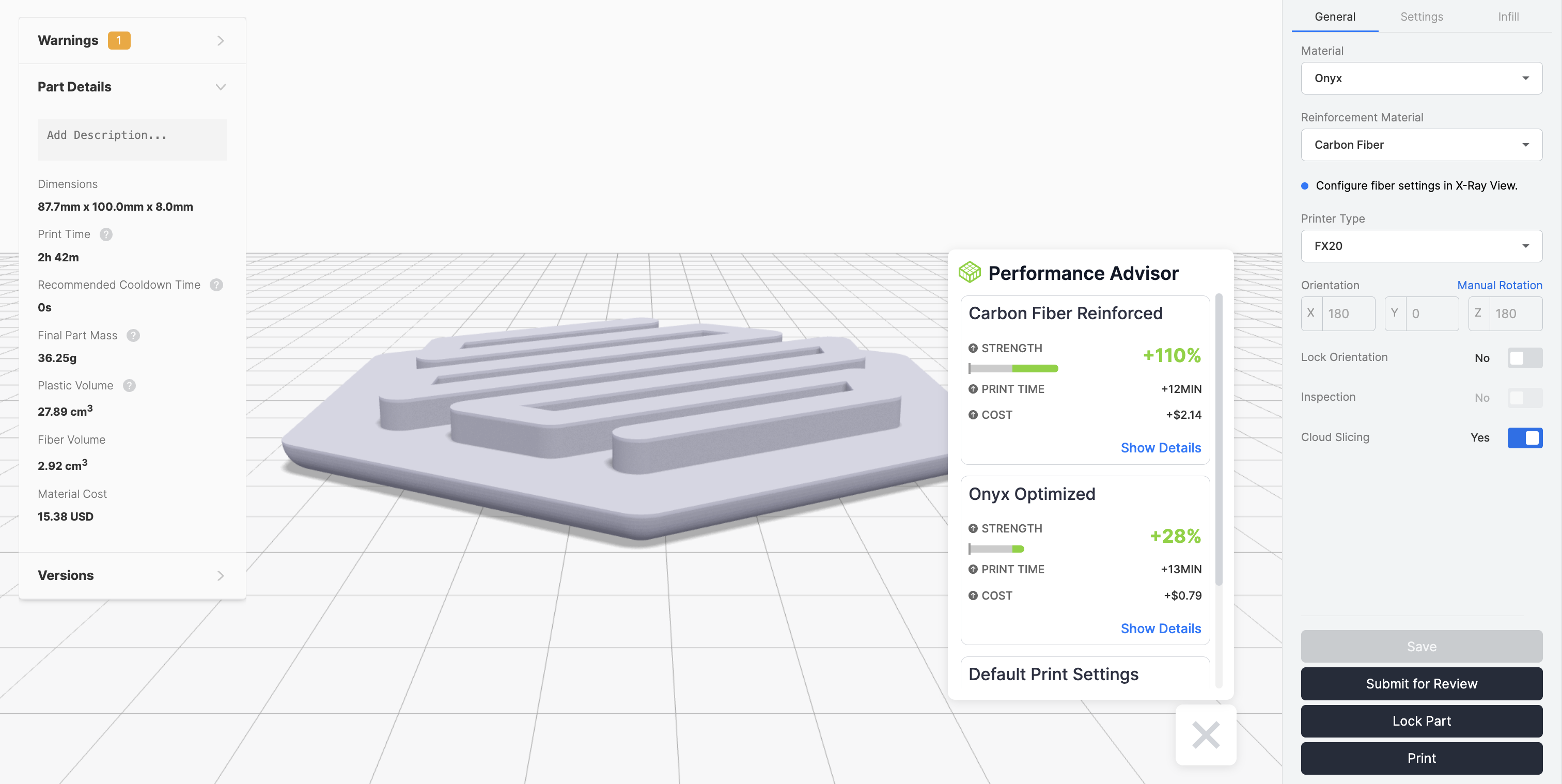Viewport: 1562px width, 784px height.
Task: Show Details for Carbon Fiber Reinforced
Action: [1161, 447]
